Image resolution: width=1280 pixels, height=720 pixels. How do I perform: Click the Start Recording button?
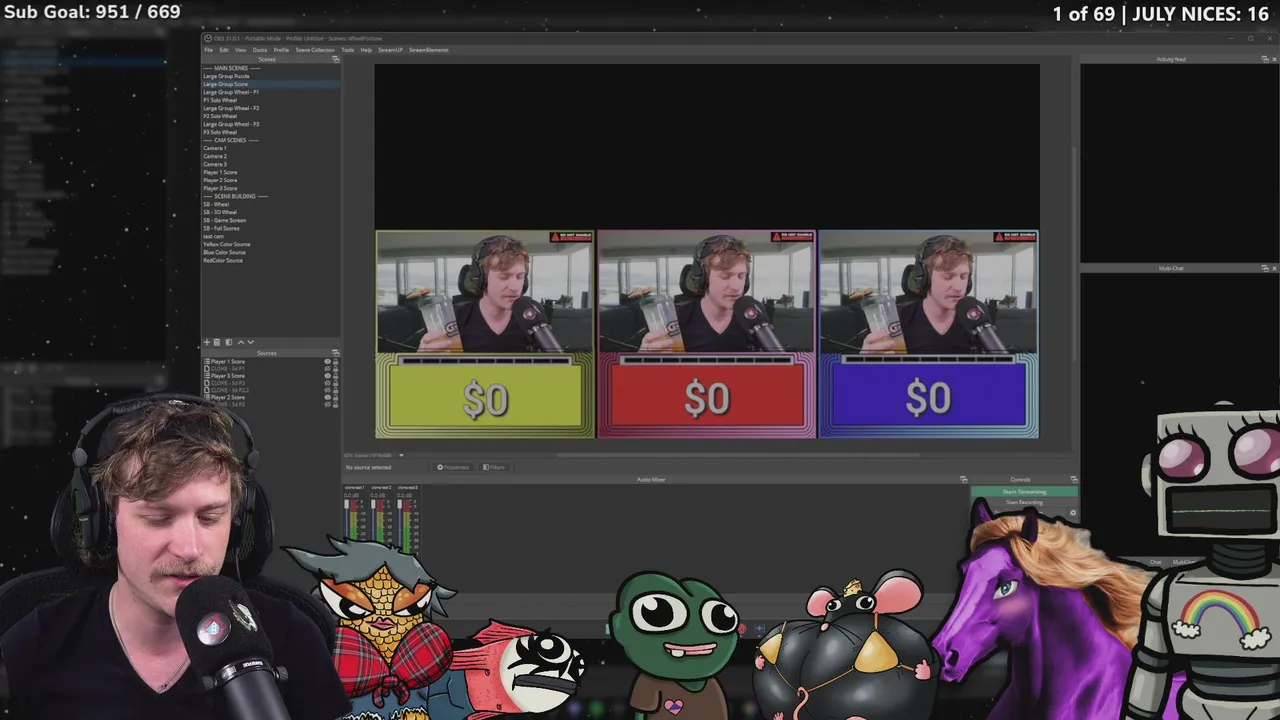tap(1024, 502)
